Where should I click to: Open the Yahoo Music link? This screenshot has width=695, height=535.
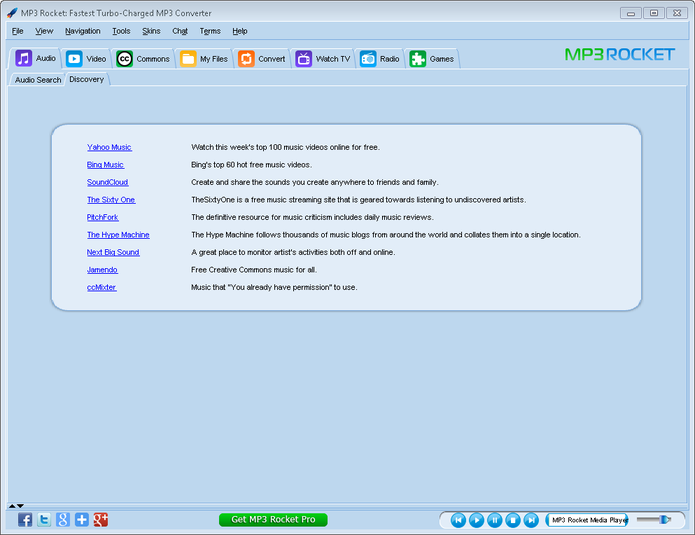(109, 147)
